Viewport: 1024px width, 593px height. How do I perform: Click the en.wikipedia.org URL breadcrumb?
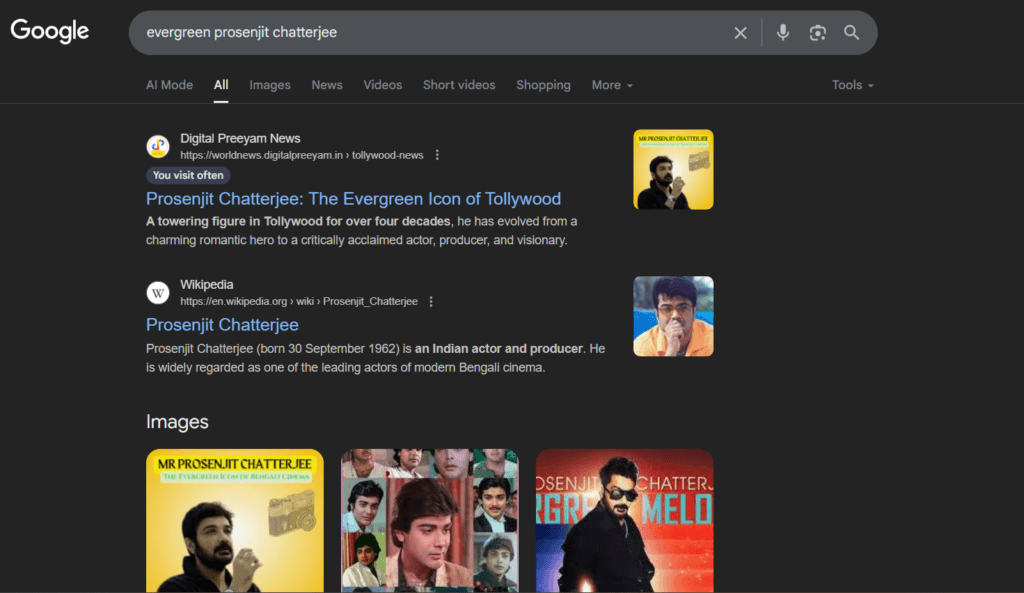tap(299, 302)
